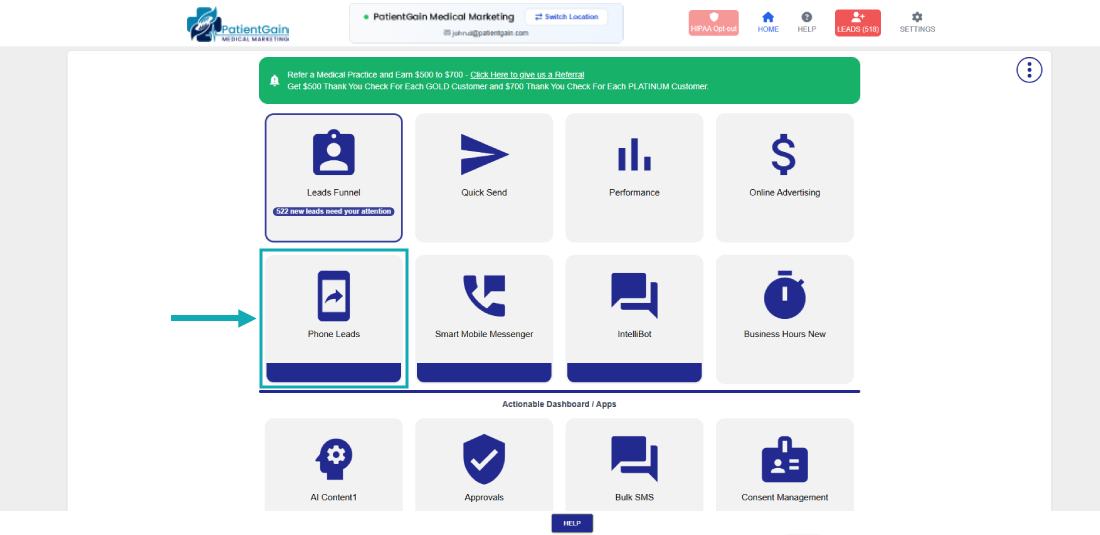Open the Online Advertising dollar tile
1100x535 pixels.
pyautogui.click(x=784, y=177)
